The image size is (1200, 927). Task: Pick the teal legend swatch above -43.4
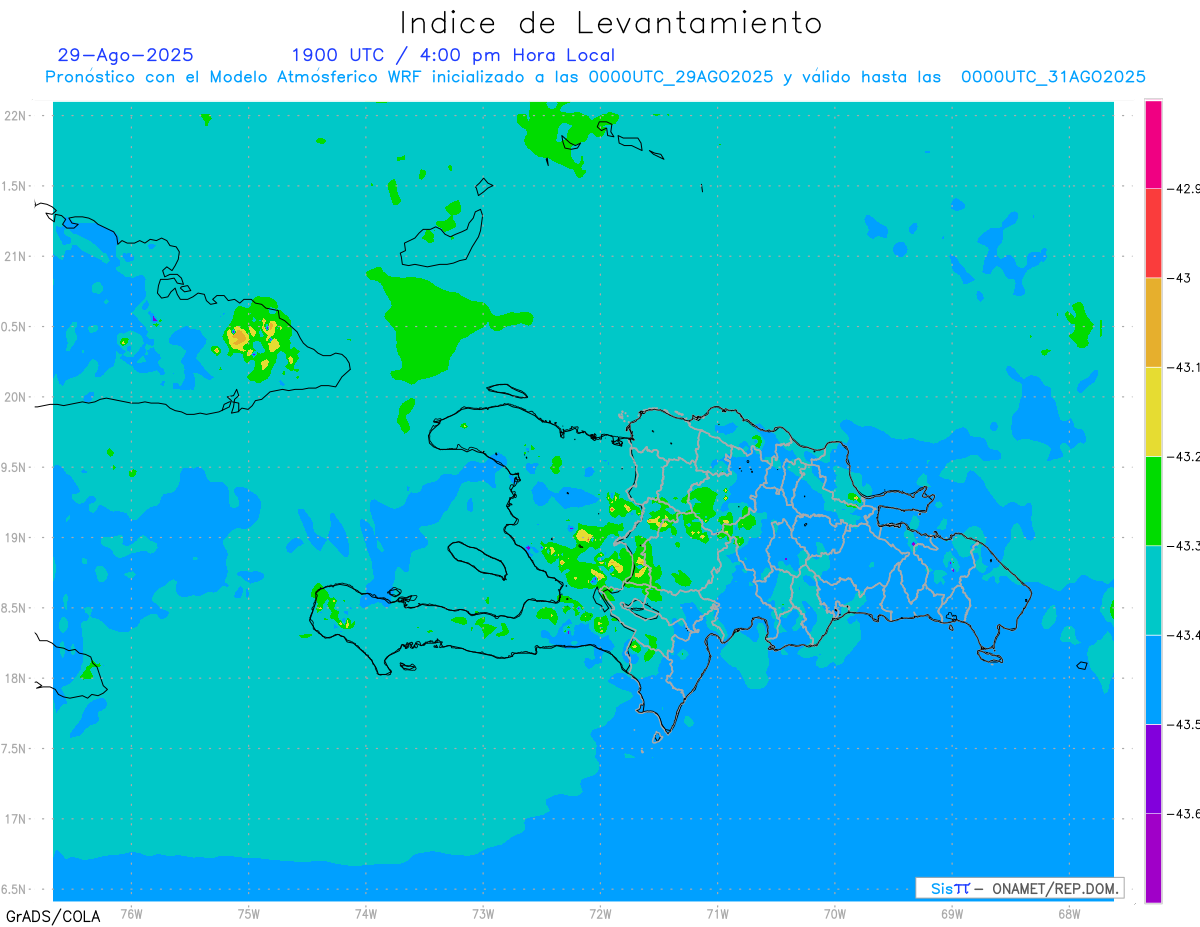coord(1153,590)
